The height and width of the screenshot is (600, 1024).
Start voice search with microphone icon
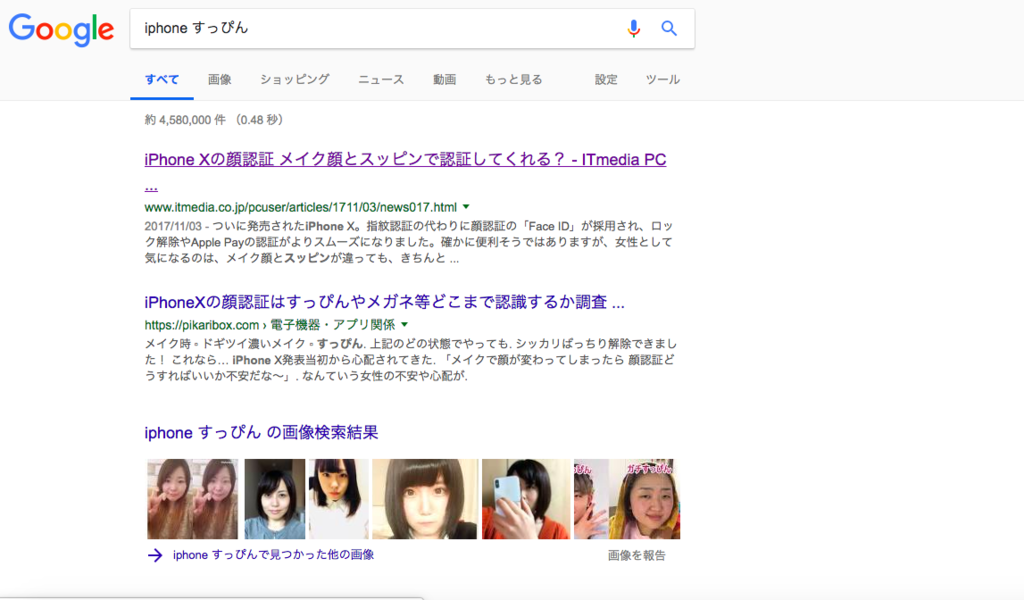click(633, 29)
